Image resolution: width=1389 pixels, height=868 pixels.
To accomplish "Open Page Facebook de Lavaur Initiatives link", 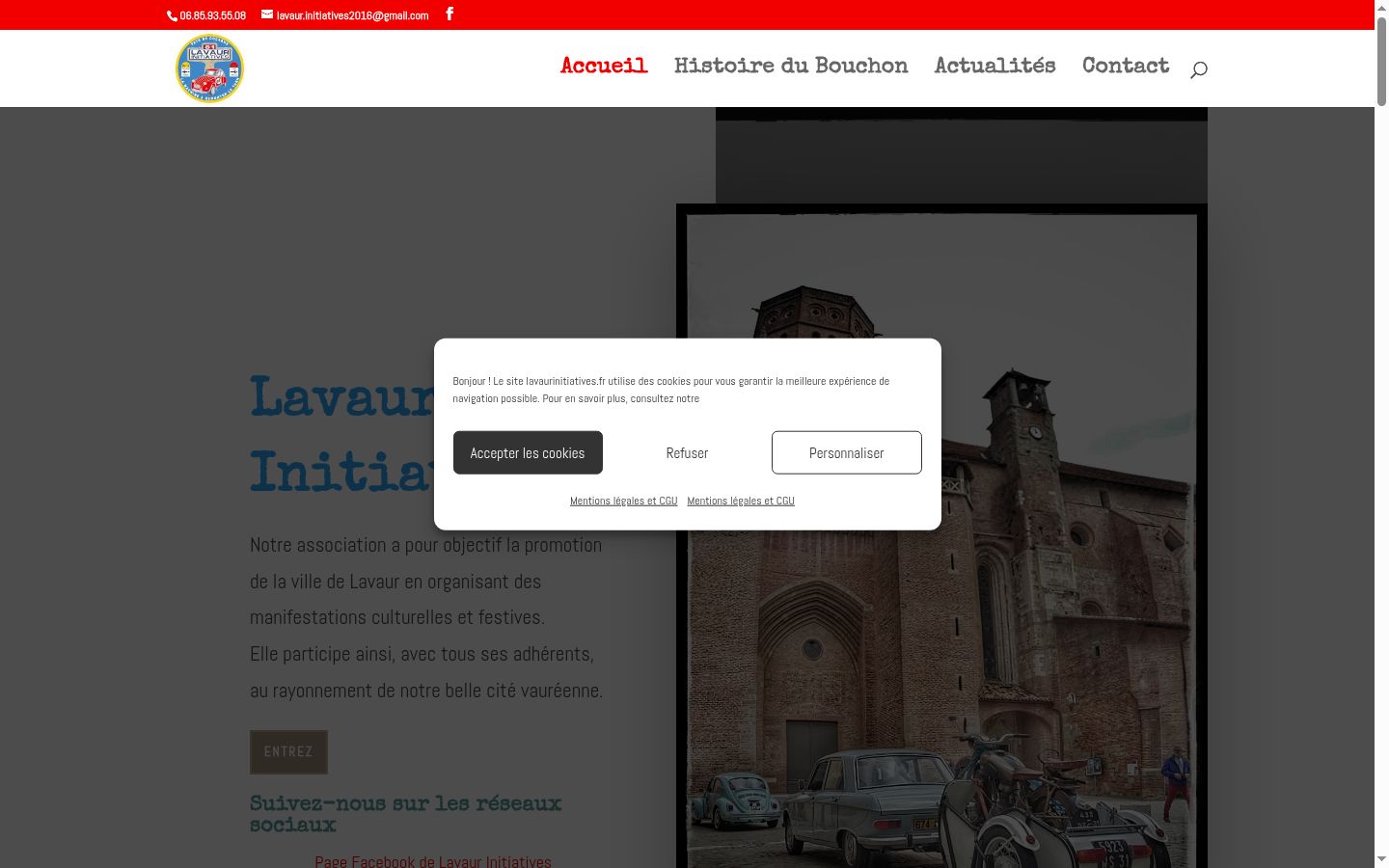I will tap(433, 861).
